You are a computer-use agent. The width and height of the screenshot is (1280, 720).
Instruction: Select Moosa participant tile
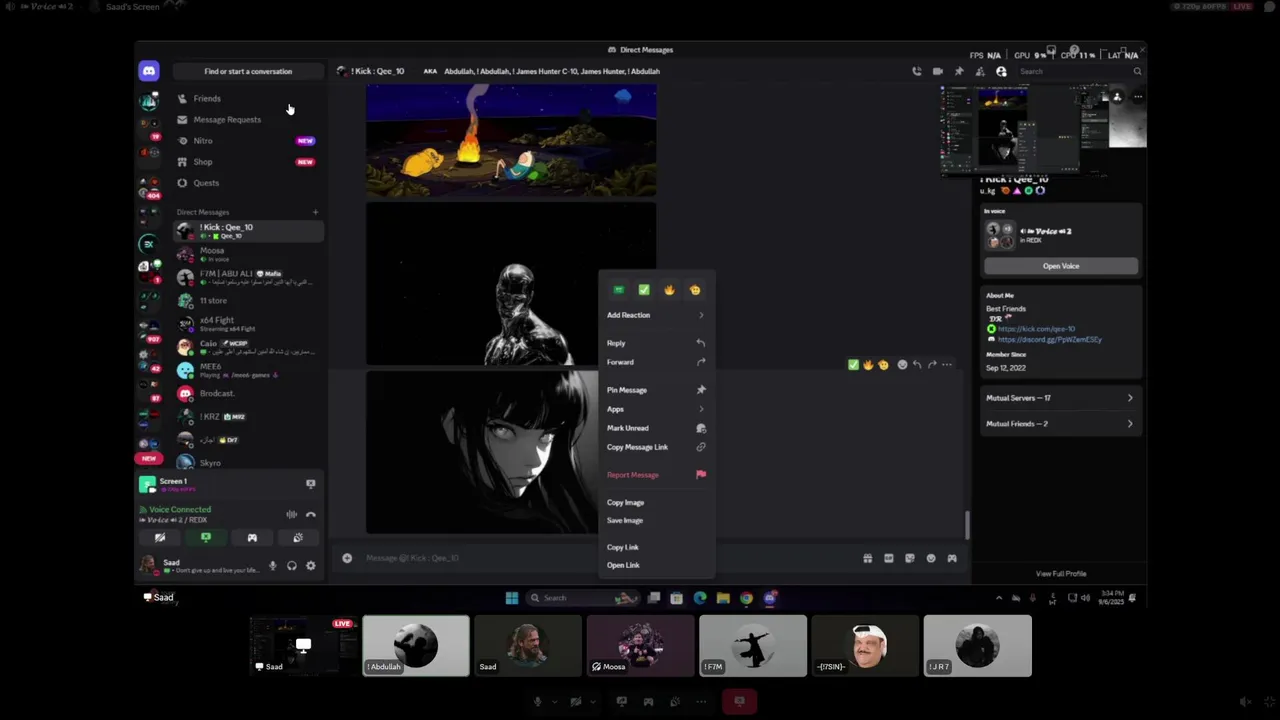coord(640,646)
